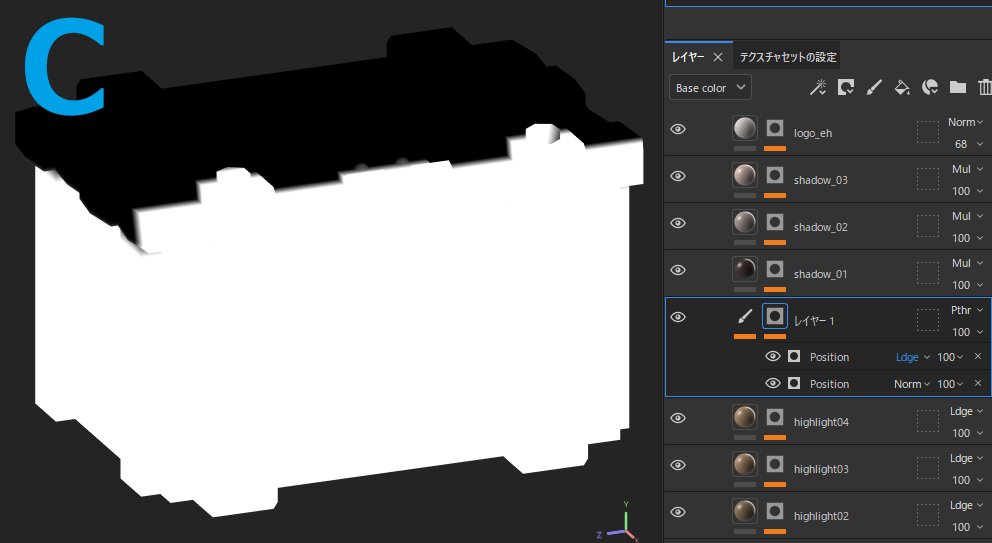992x543 pixels.
Task: Delete layer using trash can icon
Action: (984, 88)
